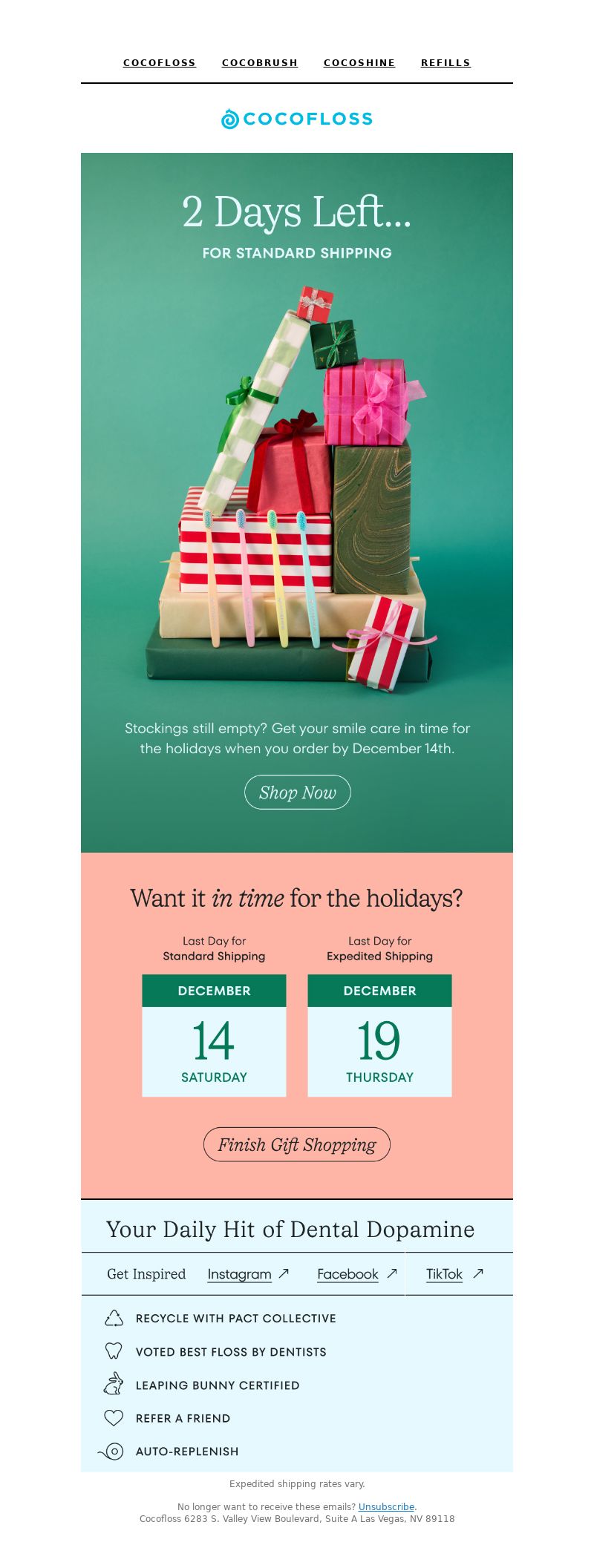Click the Cocofloss swirl logo icon
594x1568 pixels.
(x=230, y=119)
